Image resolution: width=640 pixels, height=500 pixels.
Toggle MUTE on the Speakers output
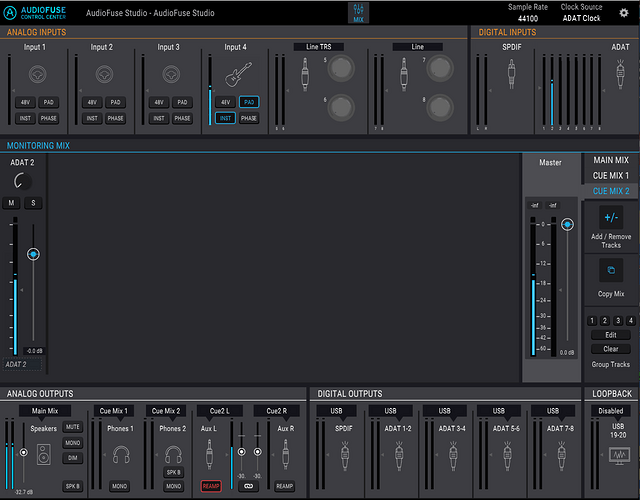click(73, 427)
